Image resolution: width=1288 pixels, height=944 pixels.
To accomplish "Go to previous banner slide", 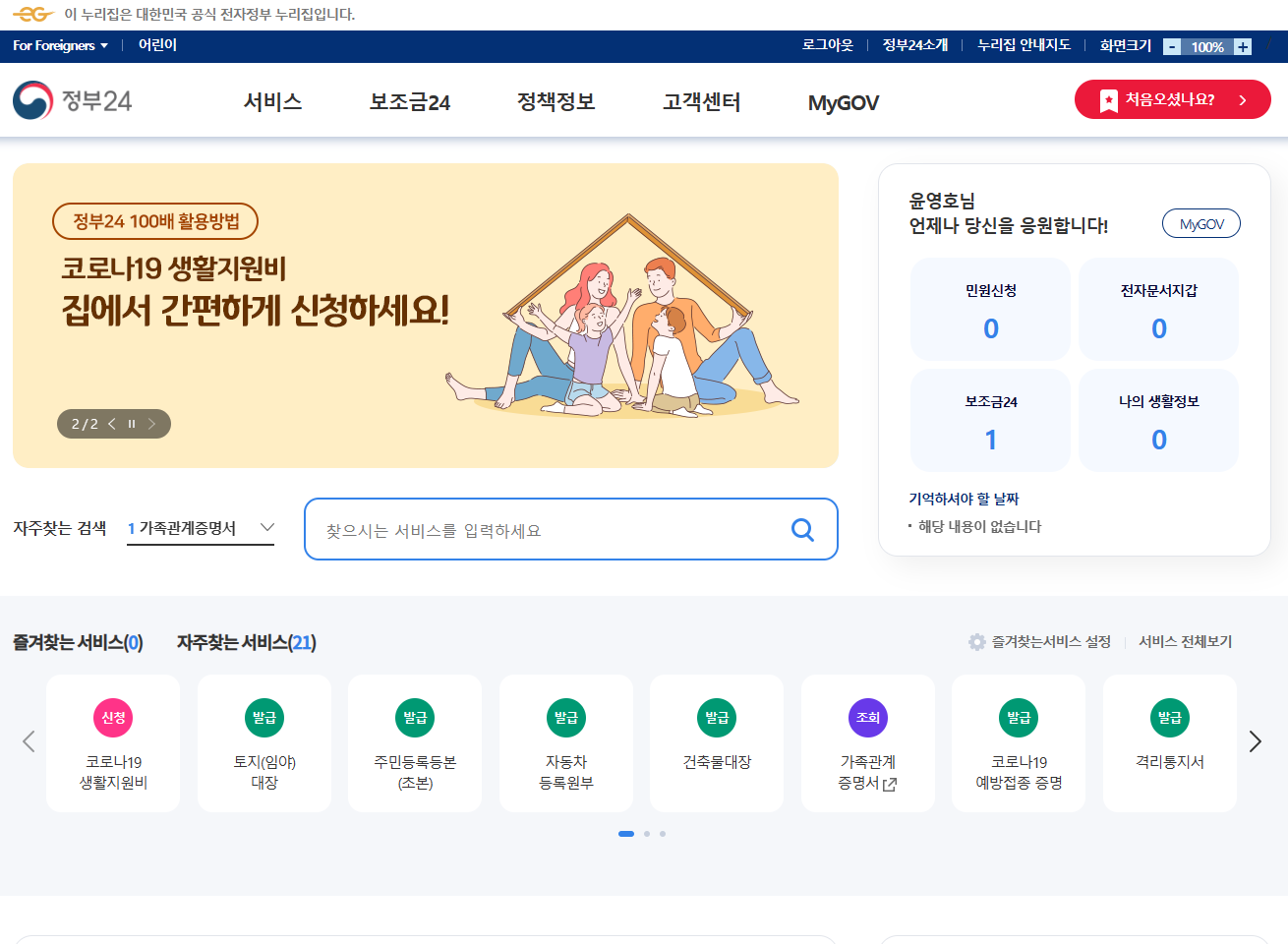I will point(112,424).
